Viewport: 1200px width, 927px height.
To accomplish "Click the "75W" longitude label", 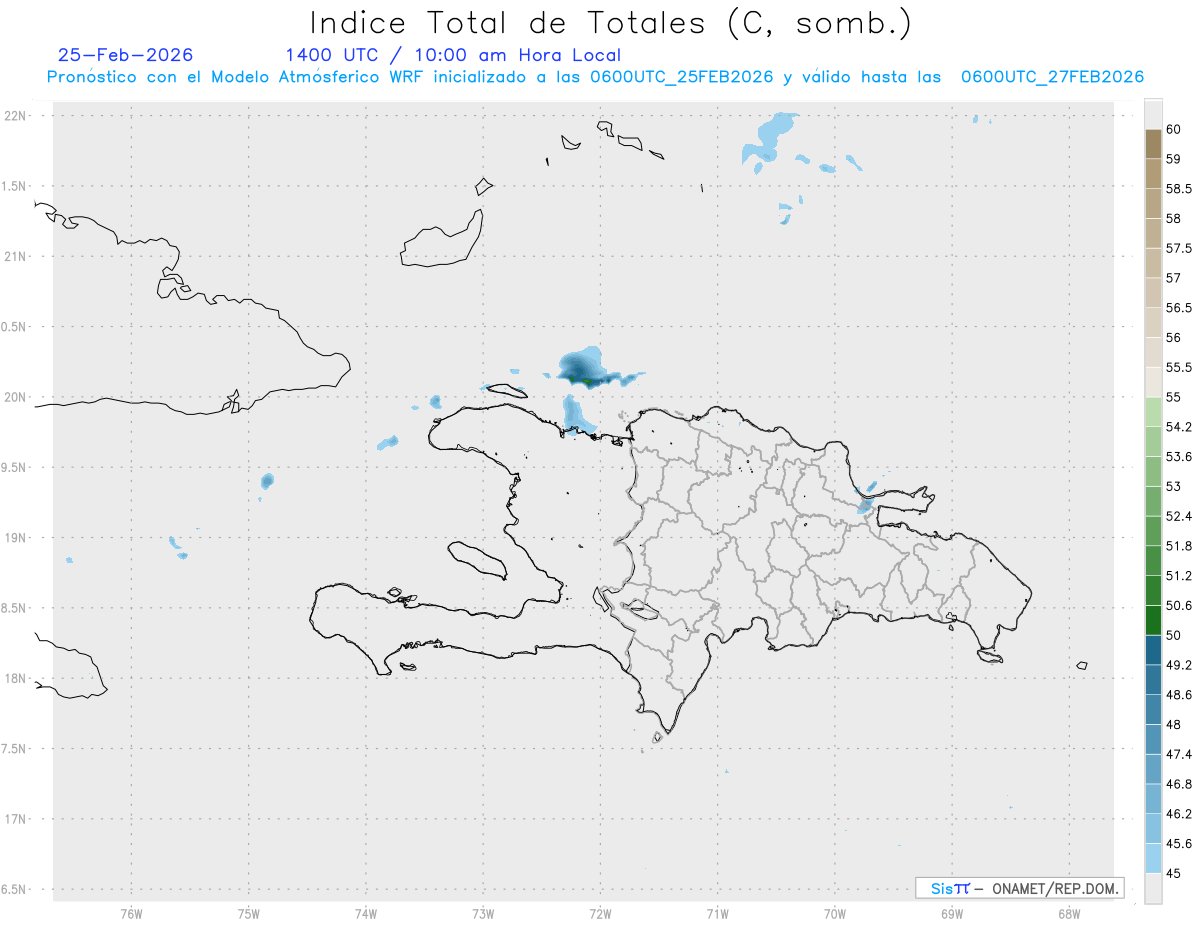I will [x=249, y=913].
